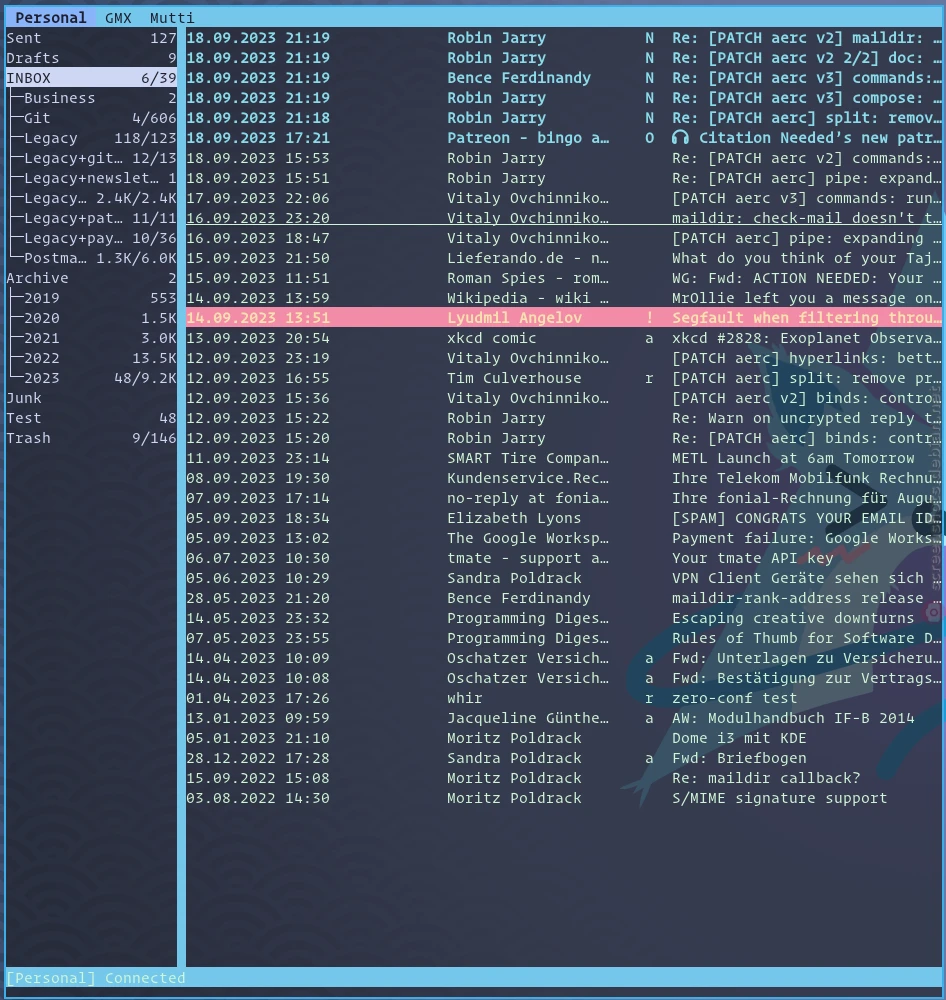
Task: Select the Trash folder in the sidebar
Action: (x=29, y=437)
